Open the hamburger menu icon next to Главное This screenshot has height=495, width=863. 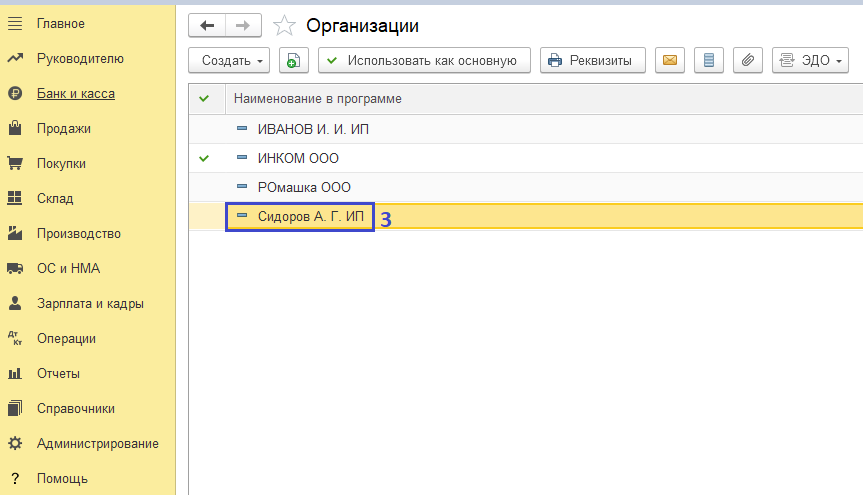[15, 23]
